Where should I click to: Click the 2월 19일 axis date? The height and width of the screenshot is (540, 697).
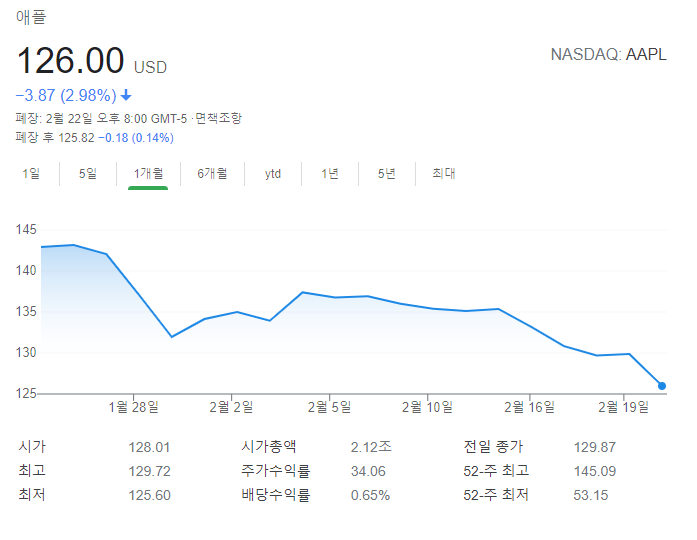coord(623,407)
